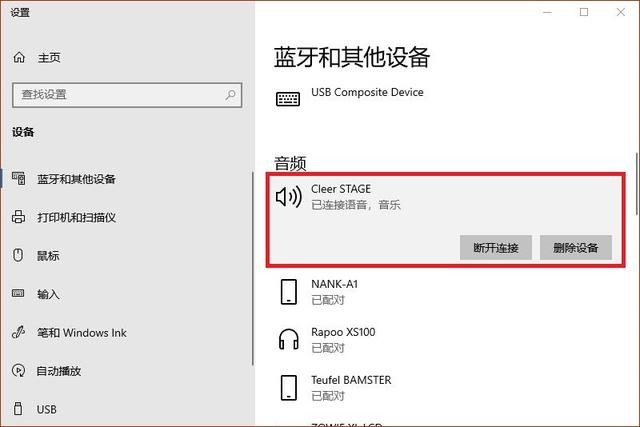Click the sidebar vertical scrollbar
The height and width of the screenshot is (427, 640).
pos(253,269)
